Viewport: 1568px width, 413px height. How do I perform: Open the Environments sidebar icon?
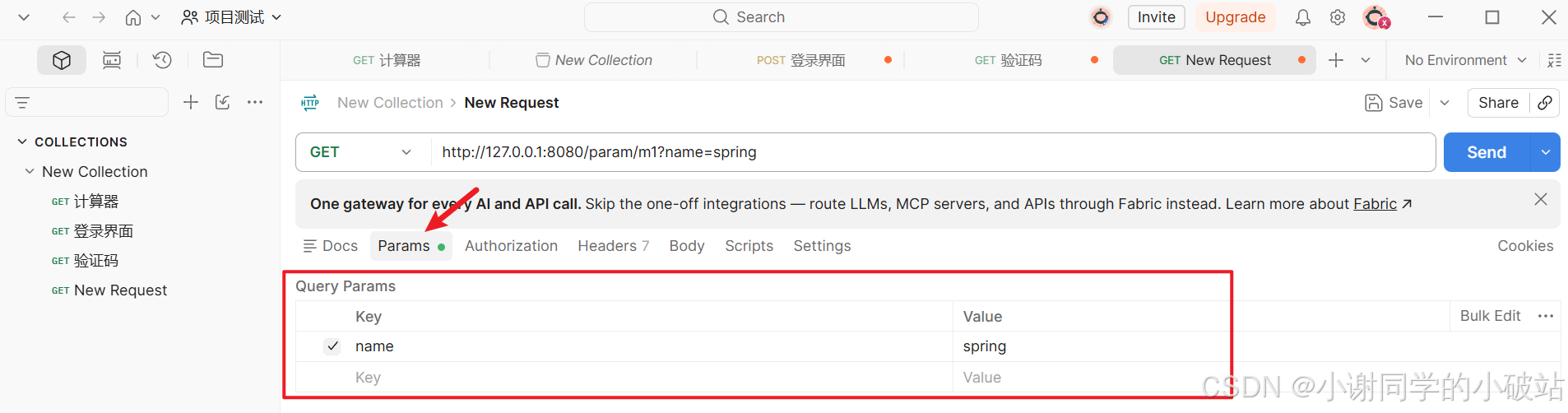(112, 60)
